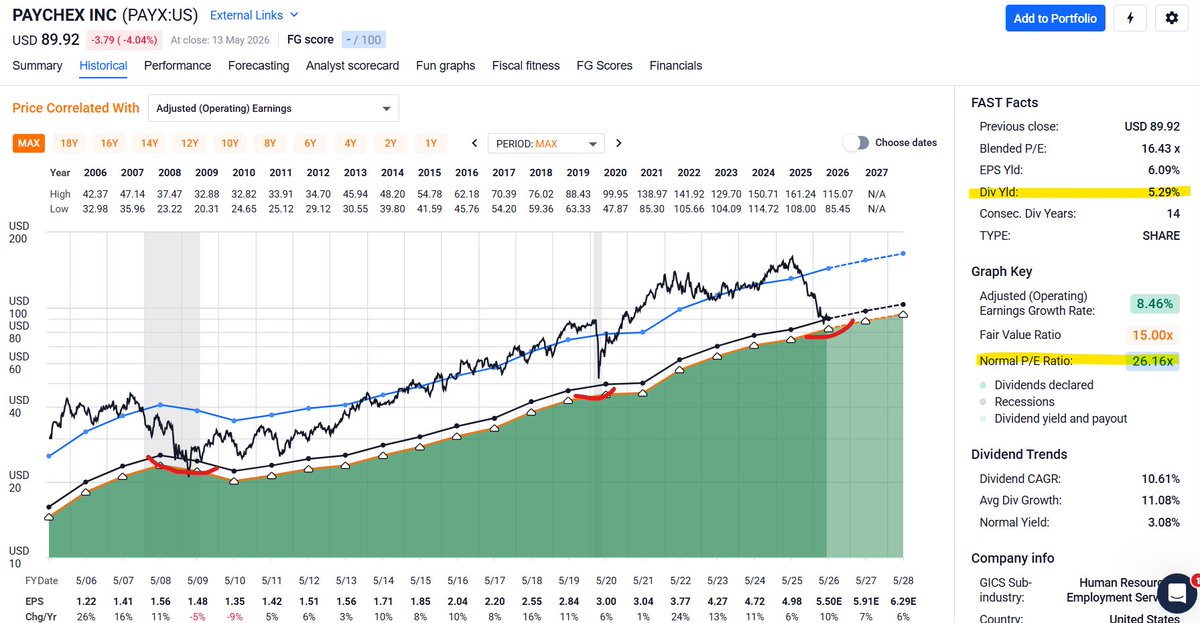Click the 5/22 EPS value 3.77
Screen dimensions: 1200x623
pyautogui.click(x=681, y=600)
